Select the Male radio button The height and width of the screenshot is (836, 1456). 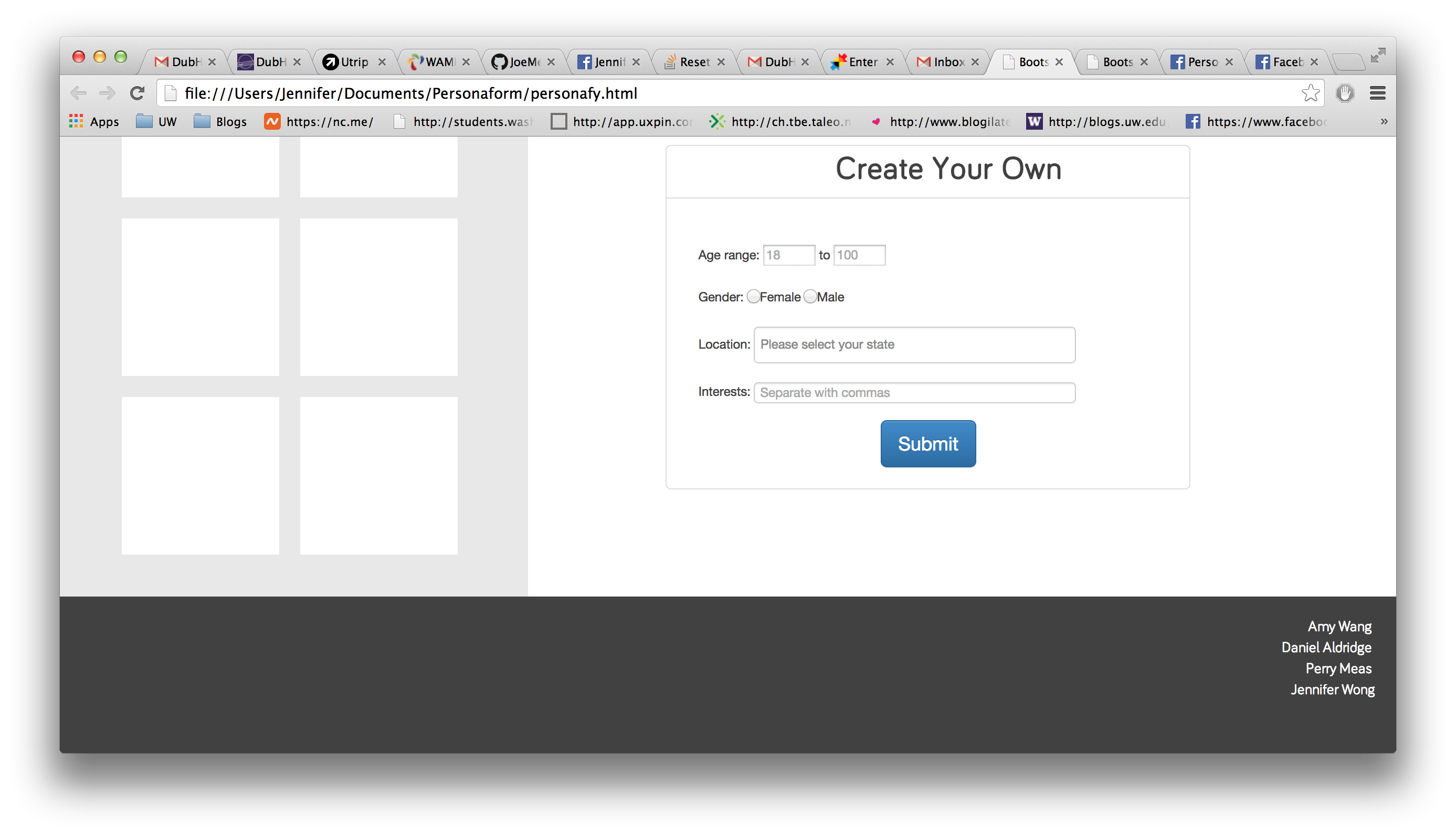[810, 296]
